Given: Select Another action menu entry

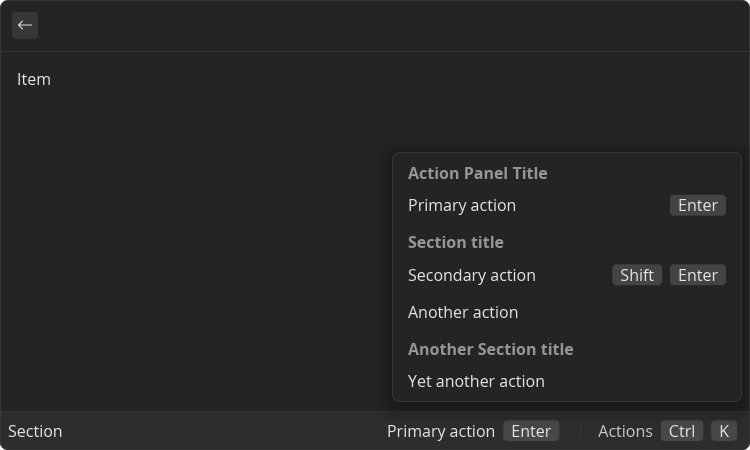Looking at the screenshot, I should click(567, 312).
